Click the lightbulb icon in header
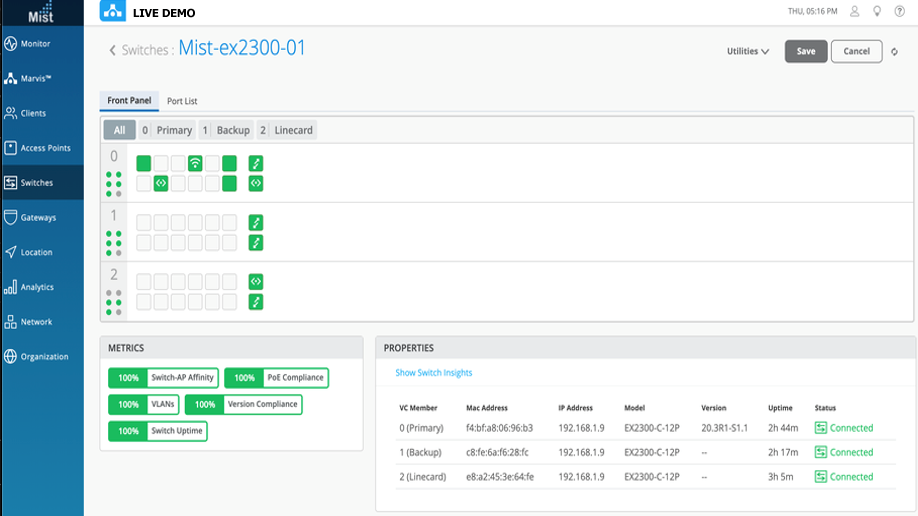The width and height of the screenshot is (918, 516). (x=877, y=12)
